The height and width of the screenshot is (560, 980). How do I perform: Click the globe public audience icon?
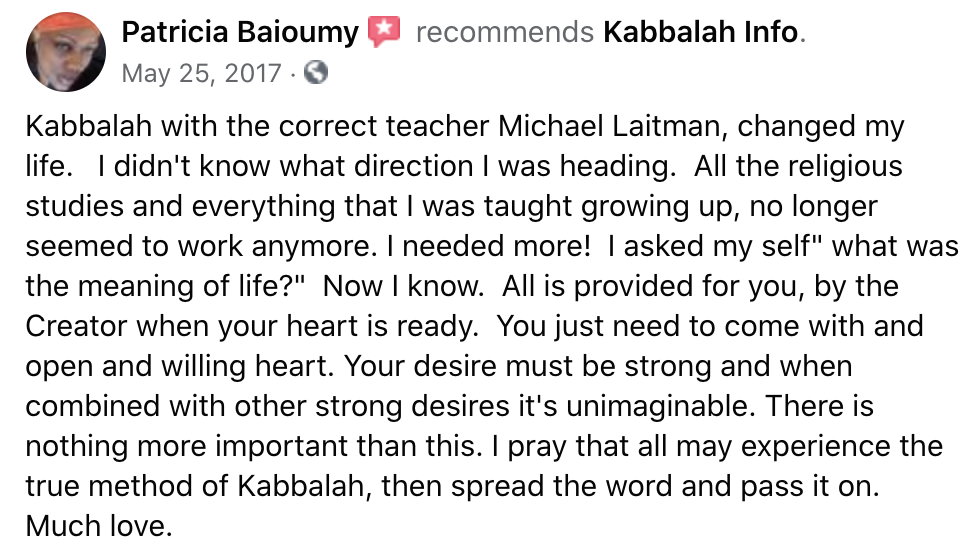(x=316, y=73)
